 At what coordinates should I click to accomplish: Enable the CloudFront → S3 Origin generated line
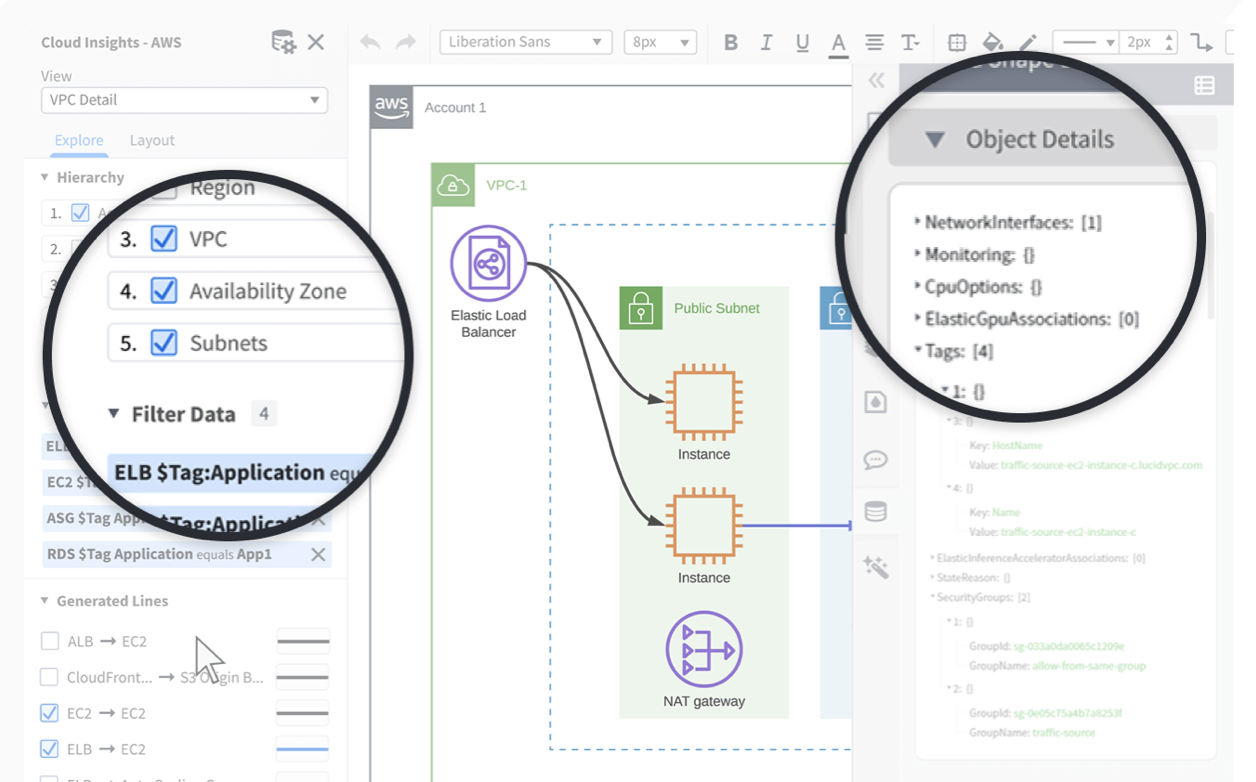click(49, 677)
